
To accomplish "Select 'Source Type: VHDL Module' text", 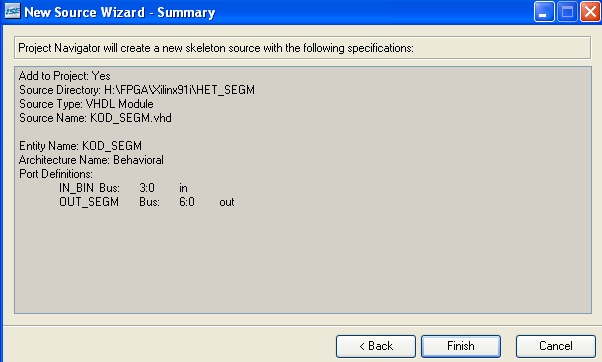I will point(86,104).
